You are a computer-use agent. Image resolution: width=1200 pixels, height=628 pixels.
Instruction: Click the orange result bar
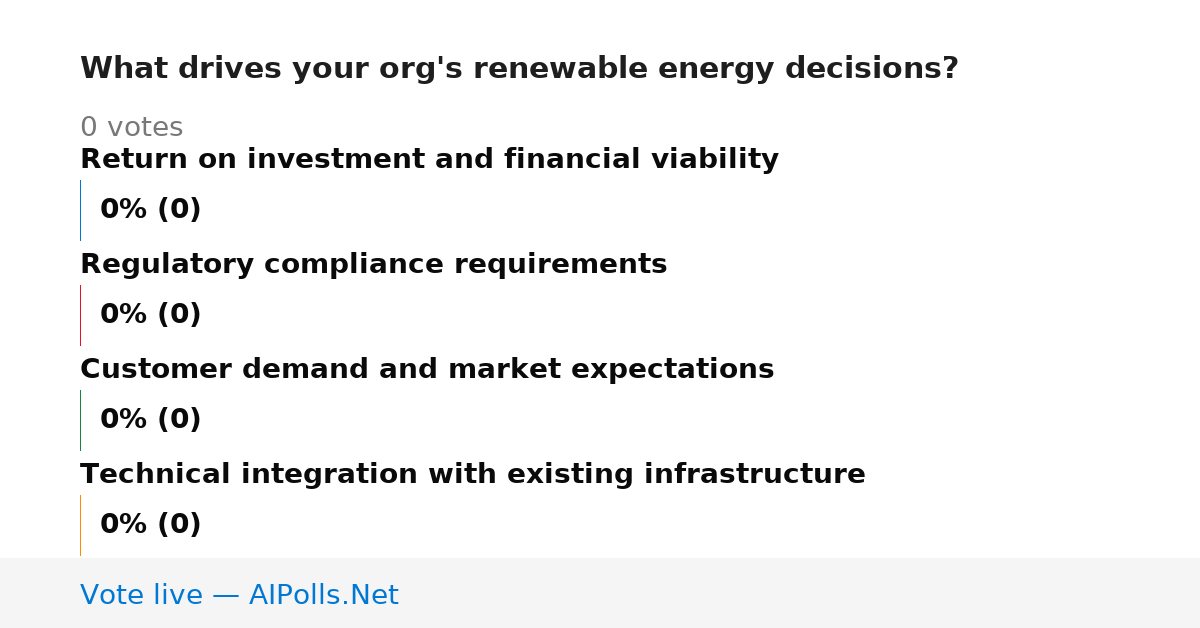coord(80,525)
